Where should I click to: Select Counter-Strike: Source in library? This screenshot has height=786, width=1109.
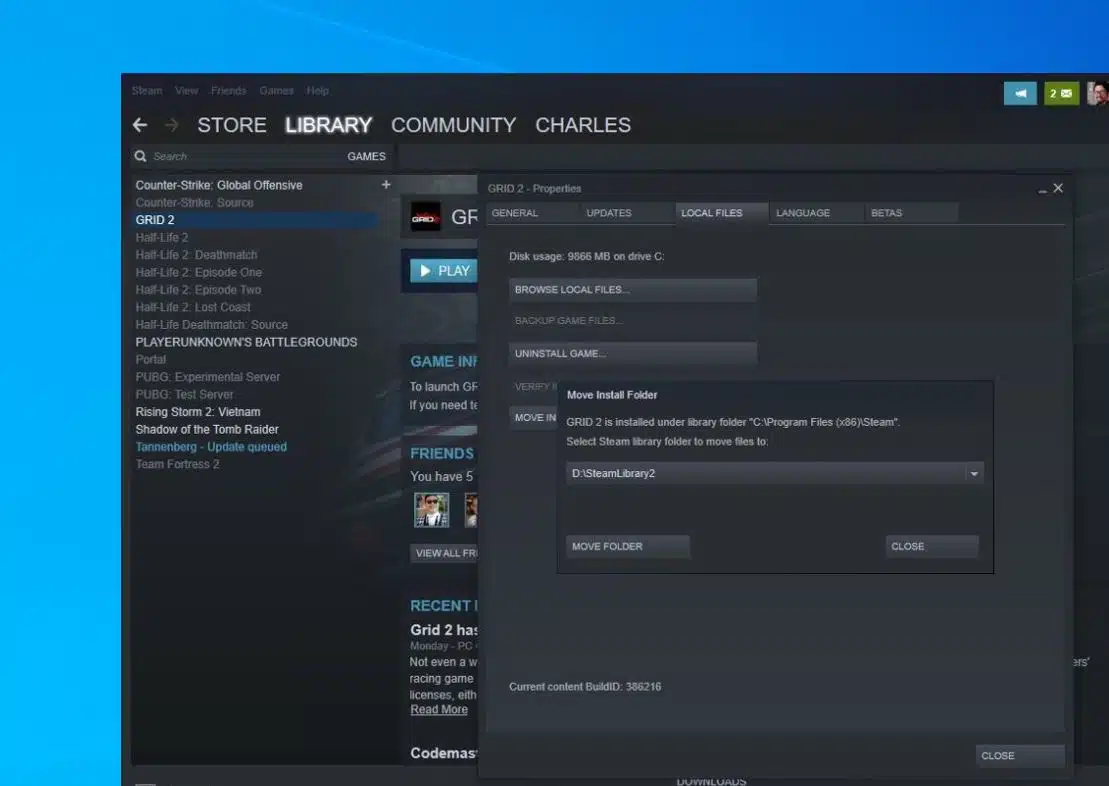click(194, 202)
